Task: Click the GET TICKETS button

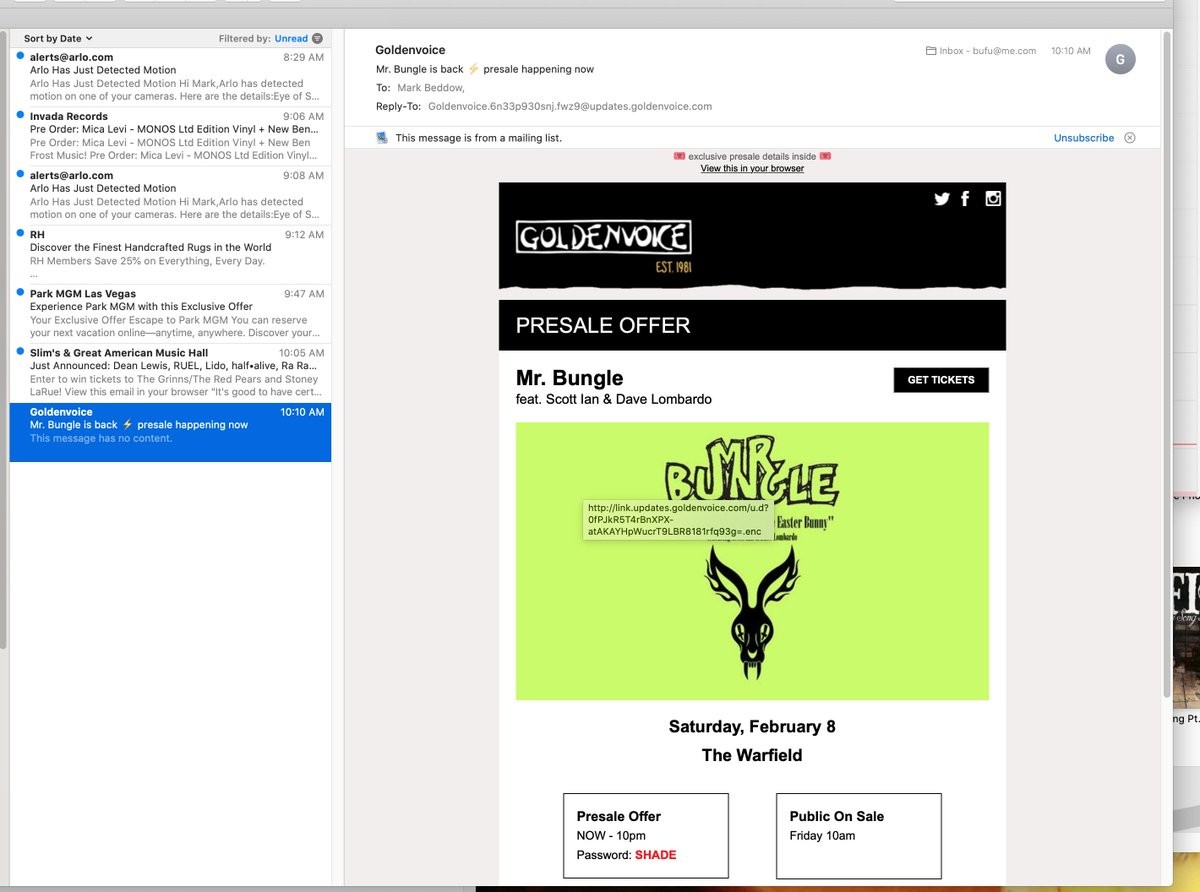Action: point(941,380)
